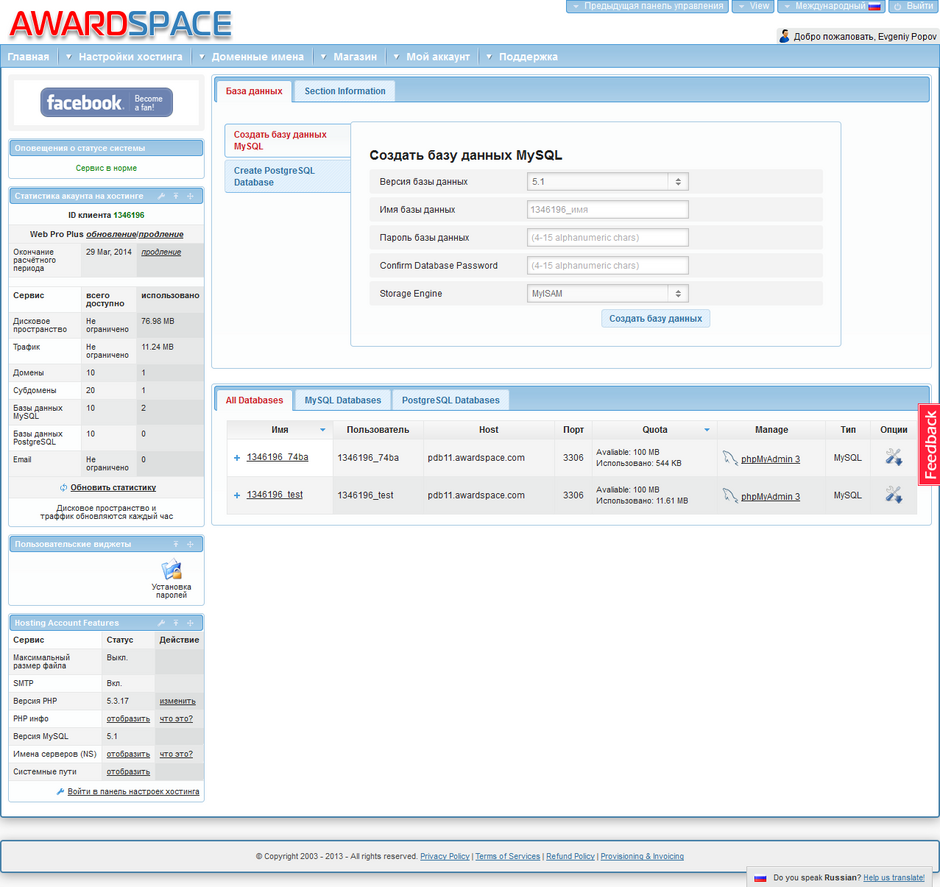Click move handle icon of the Hosting Account Features widget
The image size is (940, 887).
click(190, 623)
